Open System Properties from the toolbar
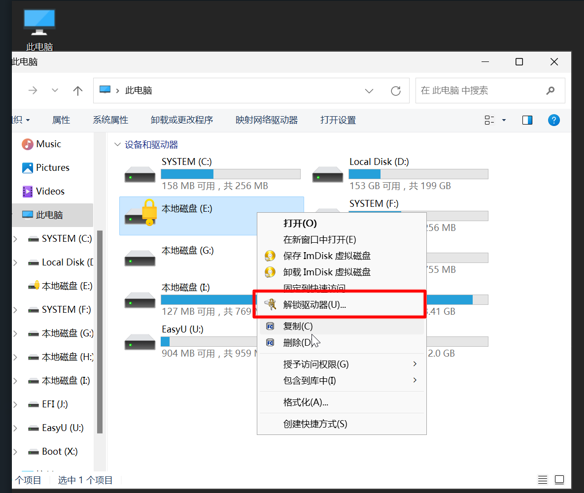The width and height of the screenshot is (584, 493). pos(110,120)
